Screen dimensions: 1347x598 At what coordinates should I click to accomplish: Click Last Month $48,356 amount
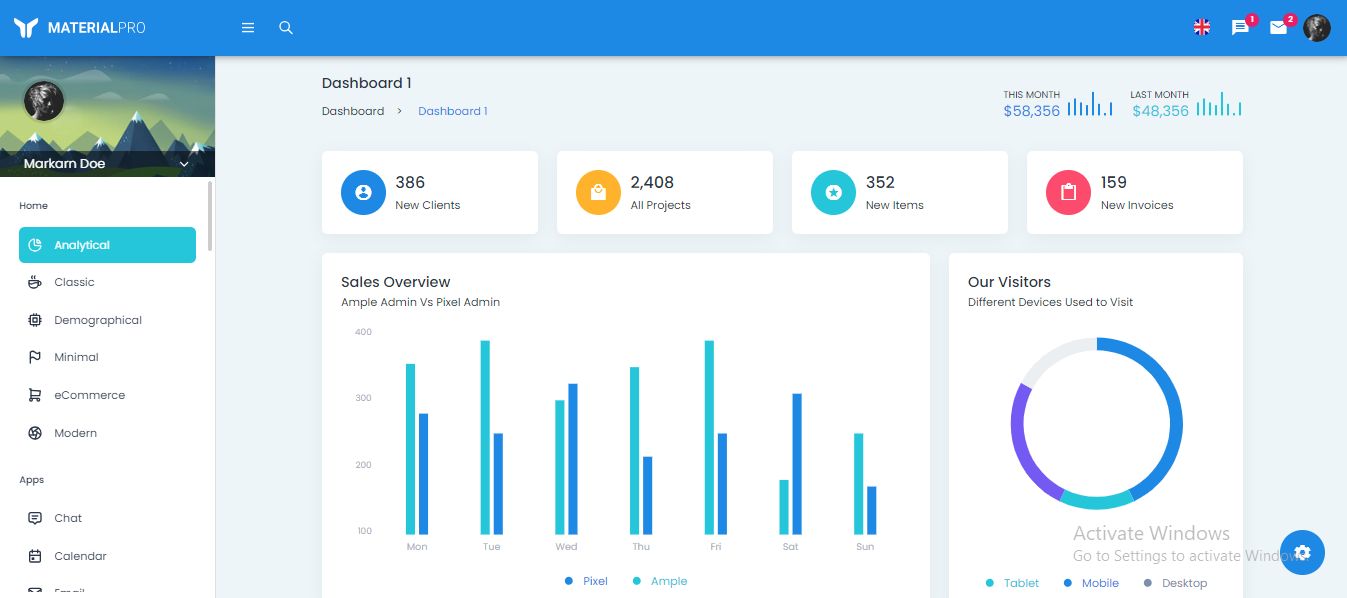[1161, 111]
